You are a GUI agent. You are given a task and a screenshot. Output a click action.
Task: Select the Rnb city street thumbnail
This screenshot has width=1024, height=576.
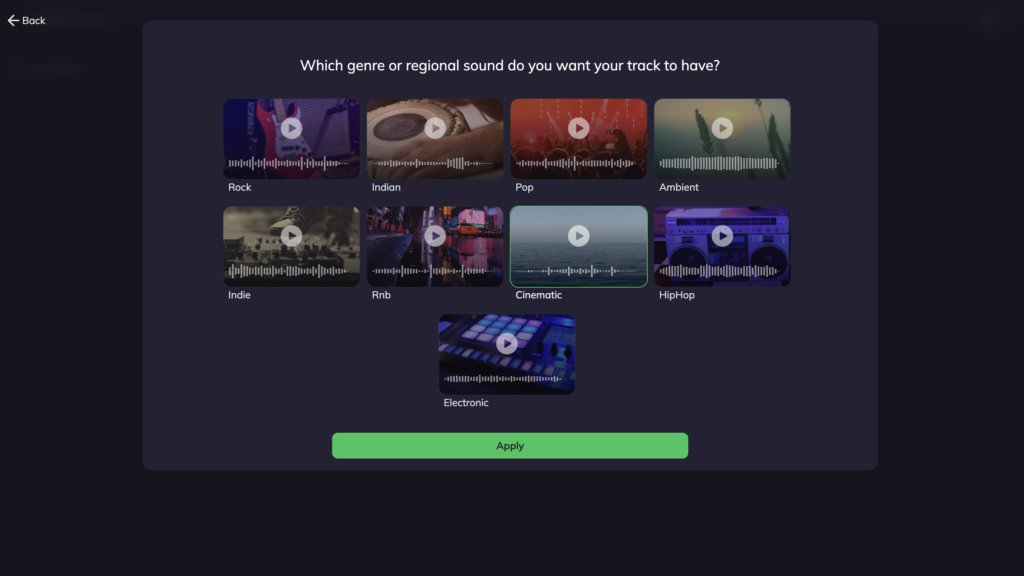(x=435, y=247)
